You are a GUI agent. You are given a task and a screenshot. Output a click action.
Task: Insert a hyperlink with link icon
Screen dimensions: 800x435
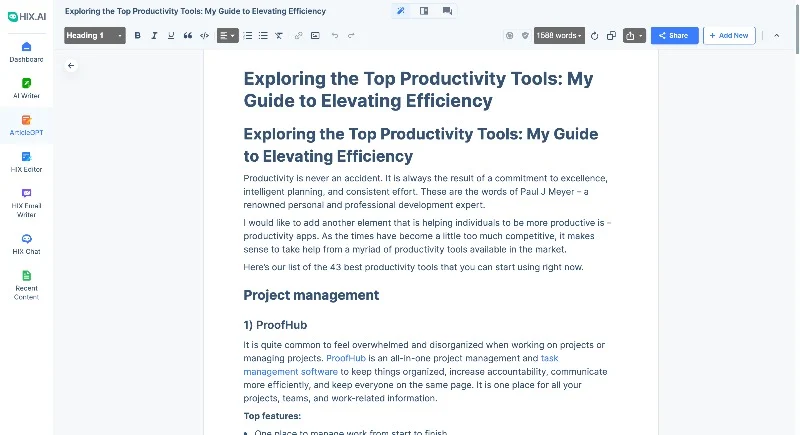click(x=298, y=35)
